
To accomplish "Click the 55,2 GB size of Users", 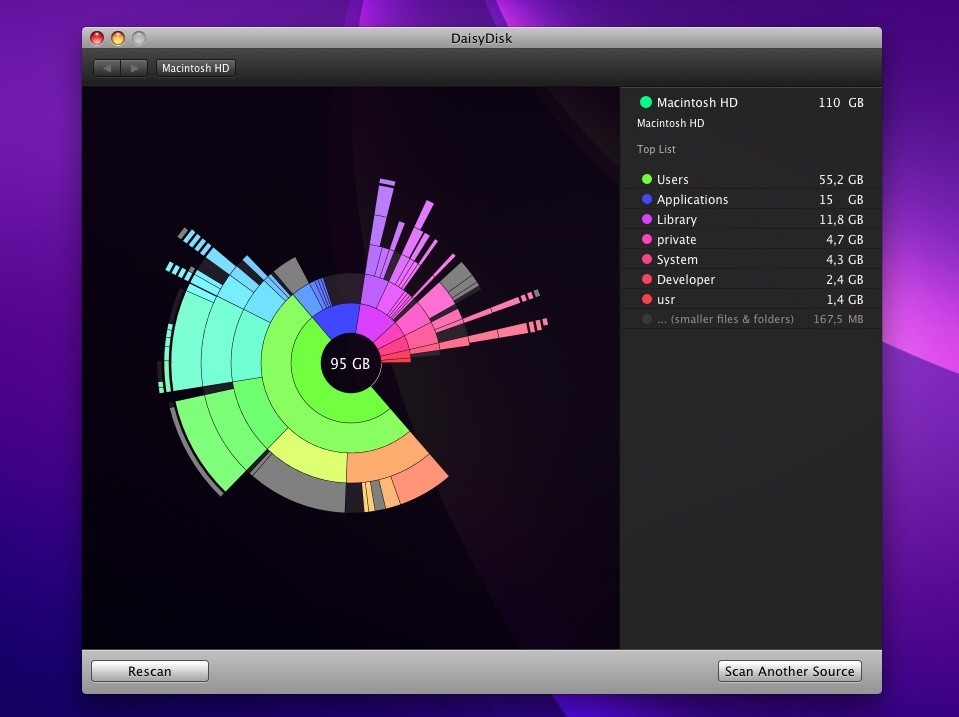I will click(x=841, y=179).
